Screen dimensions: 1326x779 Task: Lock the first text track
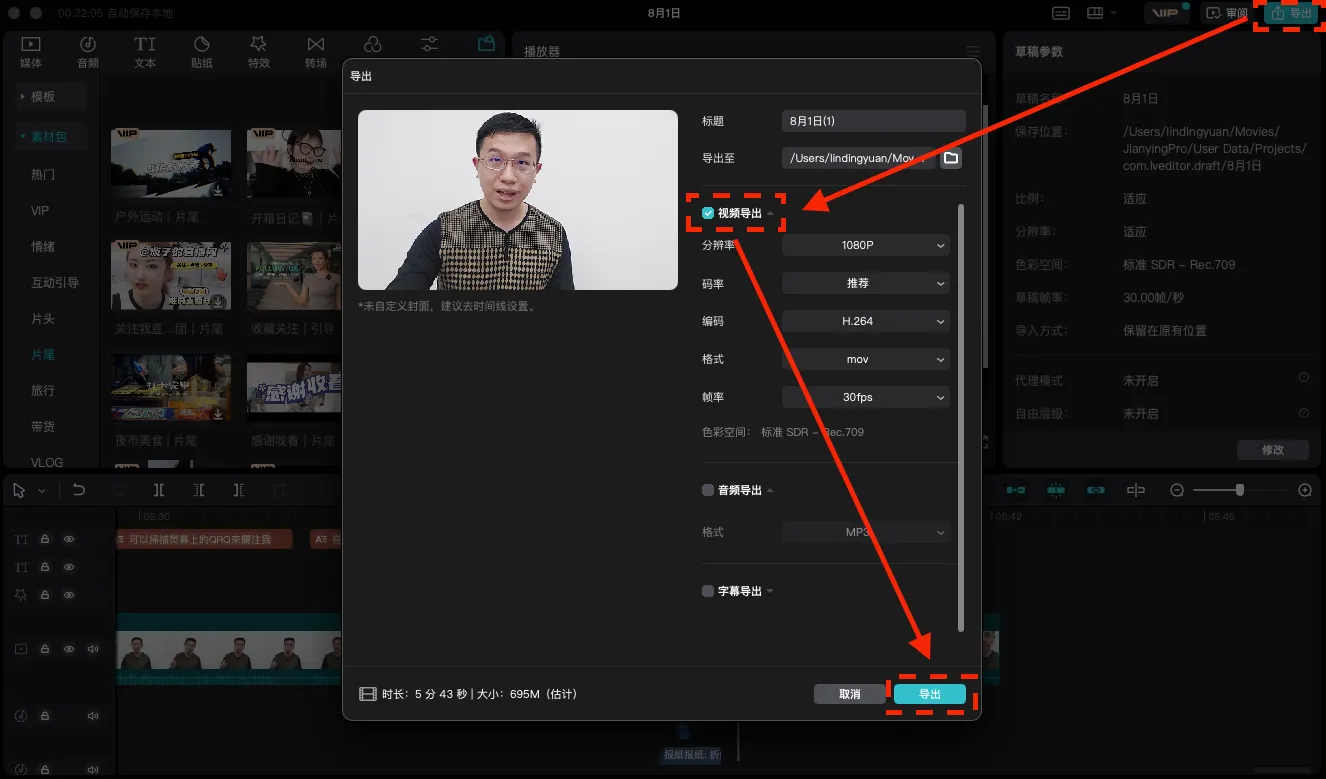click(x=45, y=539)
